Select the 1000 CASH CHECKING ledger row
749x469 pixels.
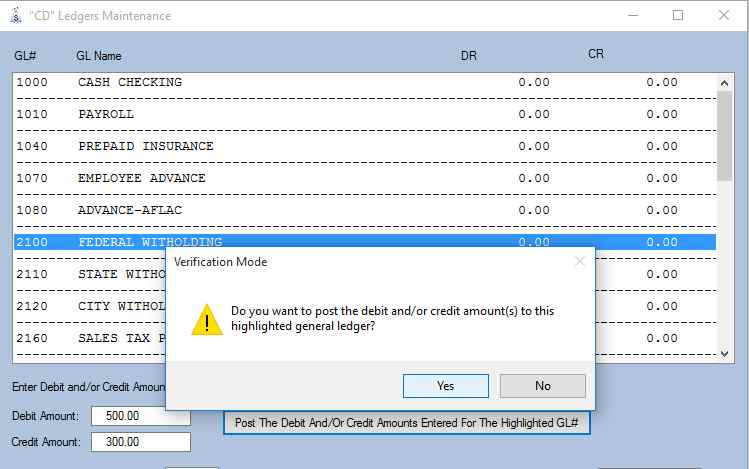pos(365,82)
